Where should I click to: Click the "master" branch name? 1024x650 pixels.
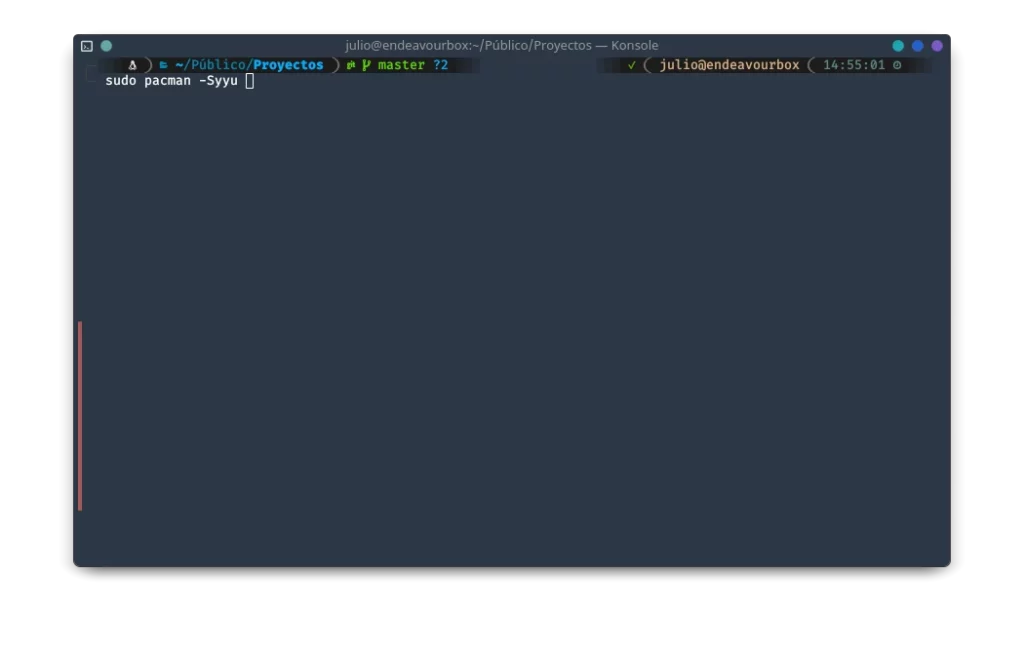(x=401, y=65)
